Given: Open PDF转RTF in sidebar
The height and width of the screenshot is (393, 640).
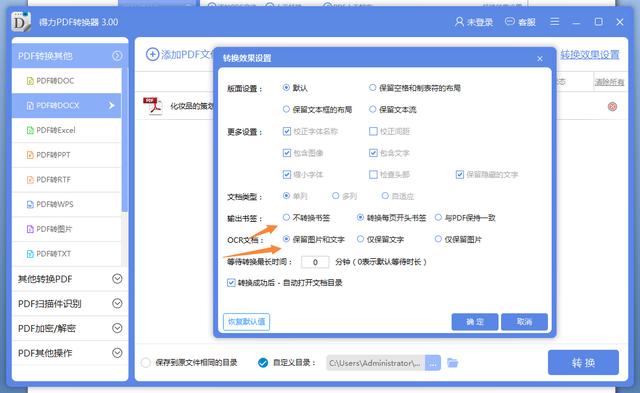Looking at the screenshot, I should [67, 180].
